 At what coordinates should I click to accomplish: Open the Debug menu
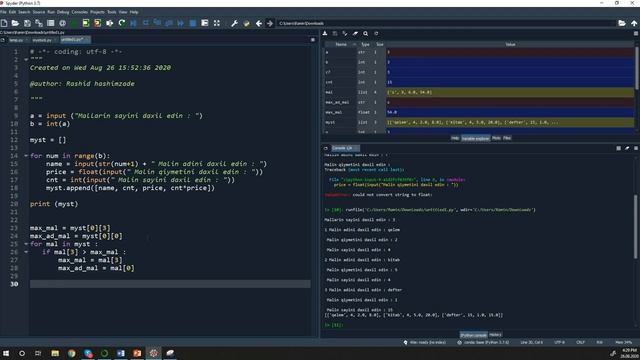click(63, 12)
